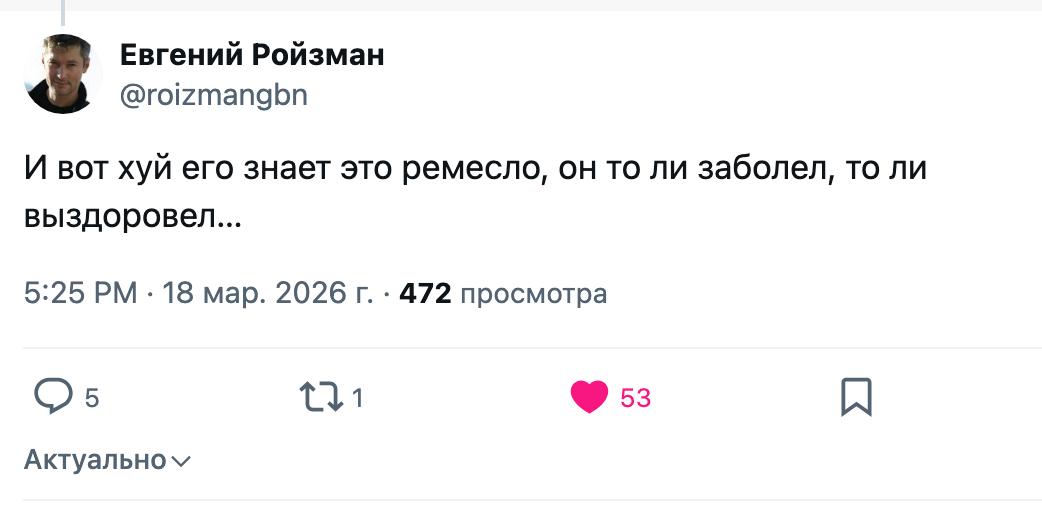Open the Евгений Ройзман display name link
Screen dimensions: 1042x514
(x=252, y=55)
